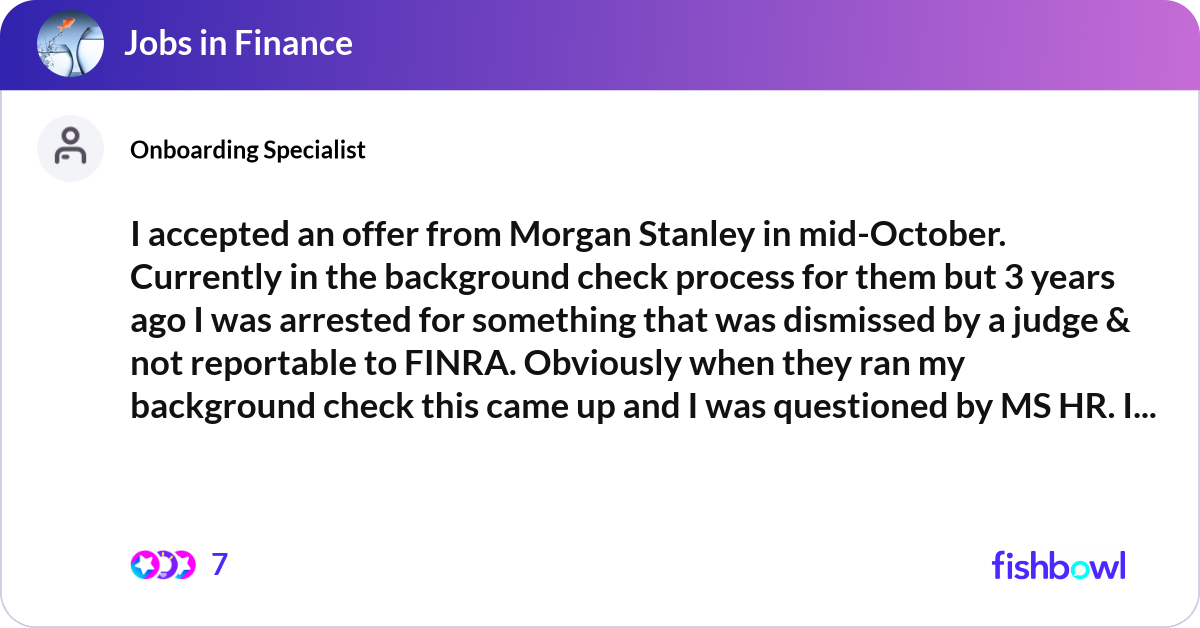
Task: Click the purple gradient header bar
Action: coord(600,45)
